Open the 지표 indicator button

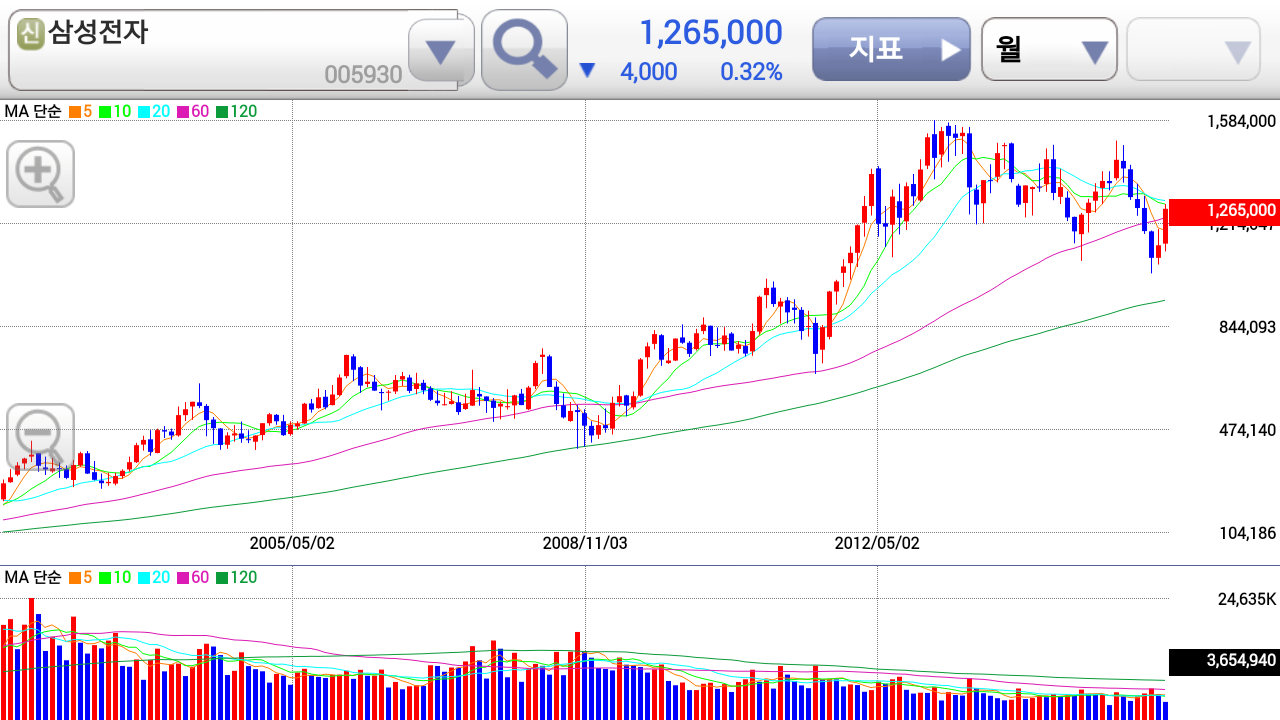point(891,49)
